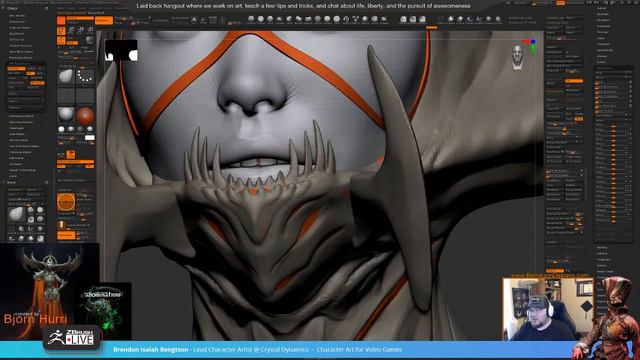Select the current brush thumbnail in left shelf
The width and height of the screenshot is (640, 360).
pyautogui.click(x=66, y=76)
